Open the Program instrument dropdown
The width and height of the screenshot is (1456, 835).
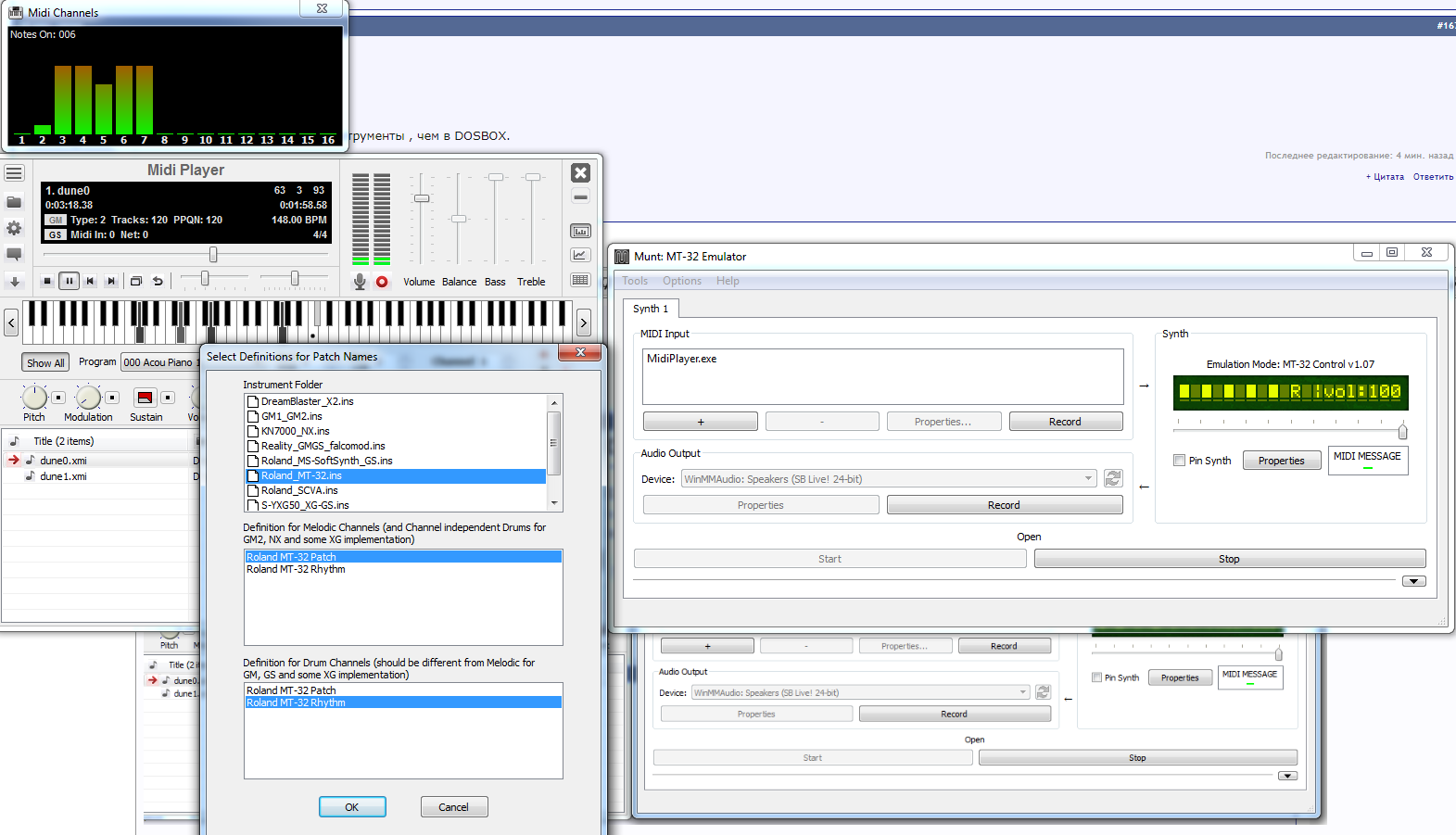[159, 362]
